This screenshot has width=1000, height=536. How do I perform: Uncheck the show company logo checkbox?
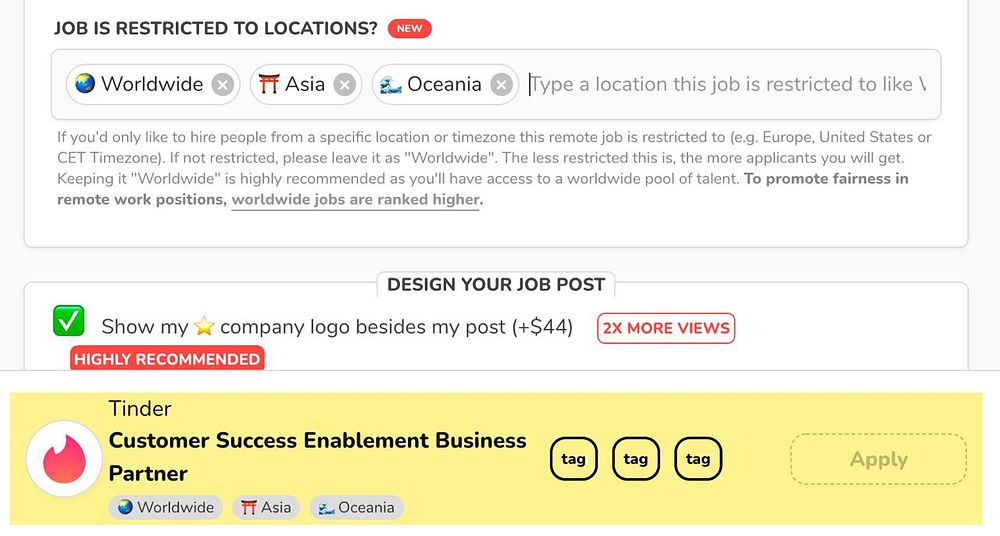tap(69, 322)
